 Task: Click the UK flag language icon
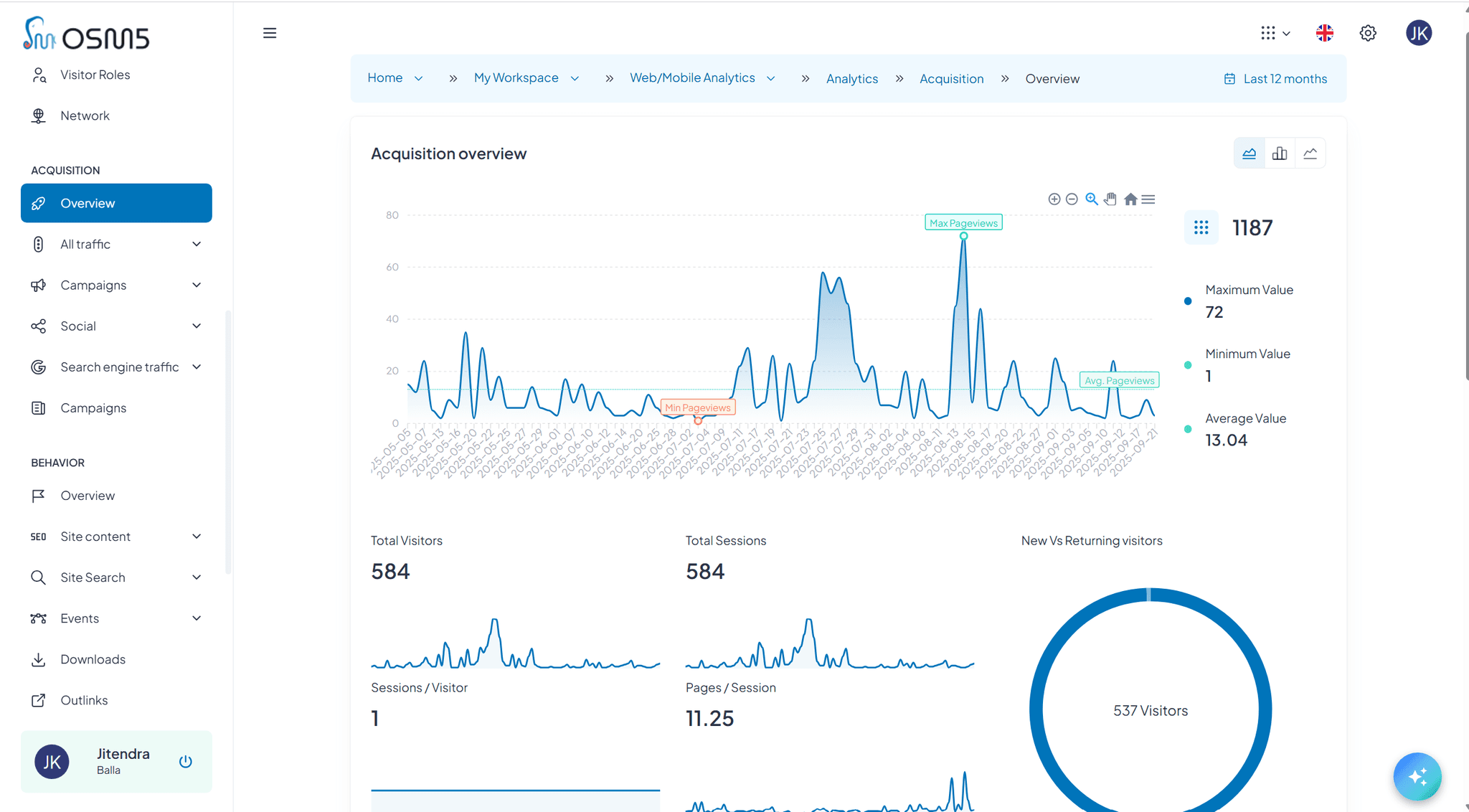(1324, 33)
